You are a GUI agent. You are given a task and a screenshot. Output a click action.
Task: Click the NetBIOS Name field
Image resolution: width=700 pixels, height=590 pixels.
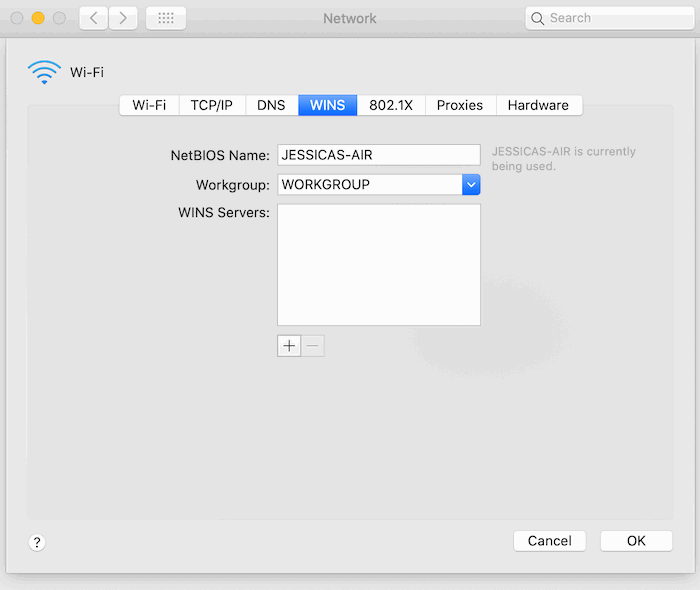point(379,155)
